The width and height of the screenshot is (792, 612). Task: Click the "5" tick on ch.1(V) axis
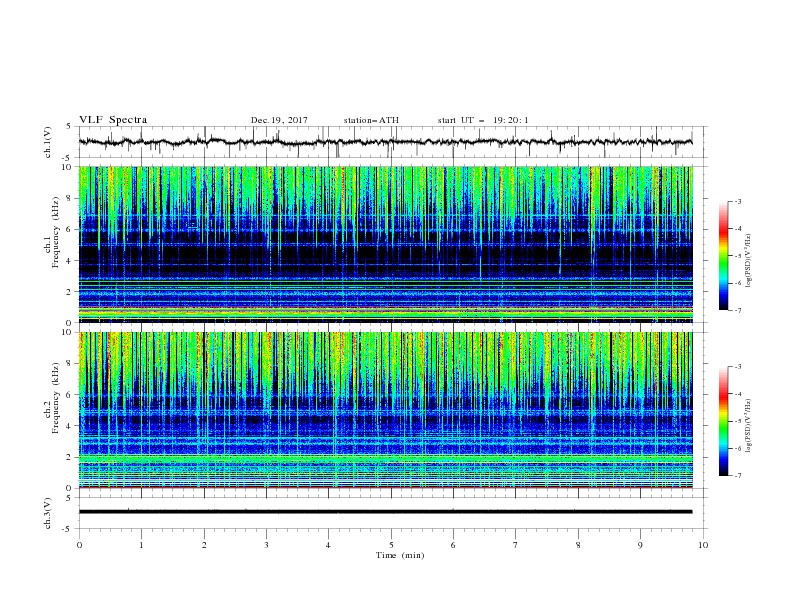[69, 126]
